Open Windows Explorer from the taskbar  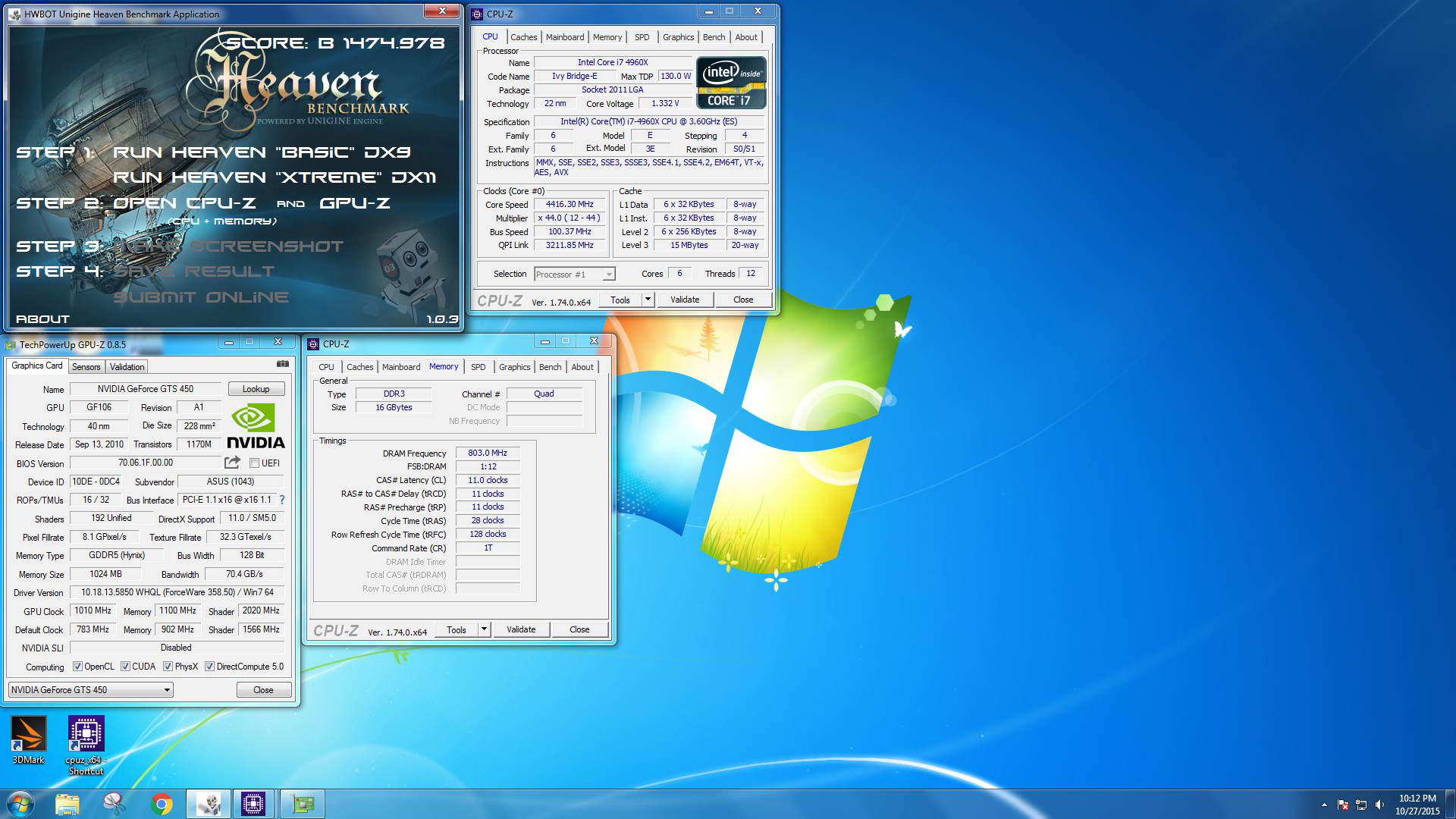[x=67, y=804]
